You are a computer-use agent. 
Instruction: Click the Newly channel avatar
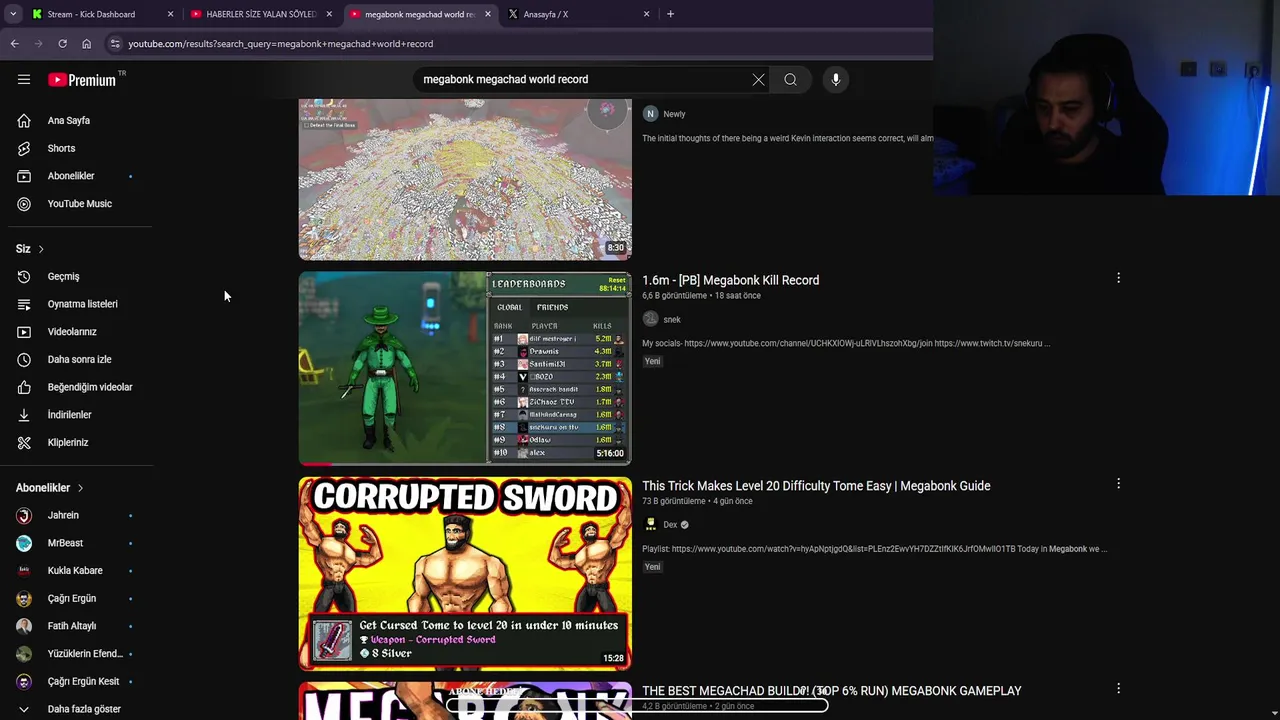[x=650, y=114]
